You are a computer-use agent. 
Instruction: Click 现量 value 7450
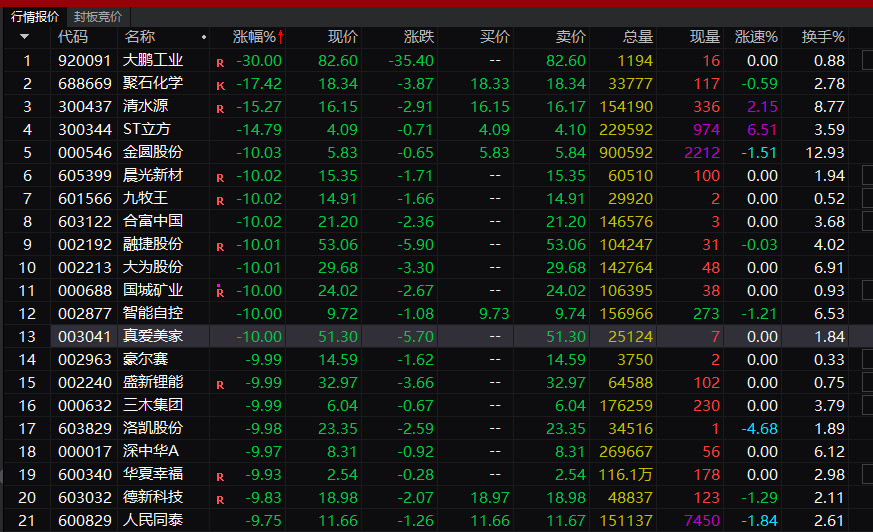tap(702, 521)
